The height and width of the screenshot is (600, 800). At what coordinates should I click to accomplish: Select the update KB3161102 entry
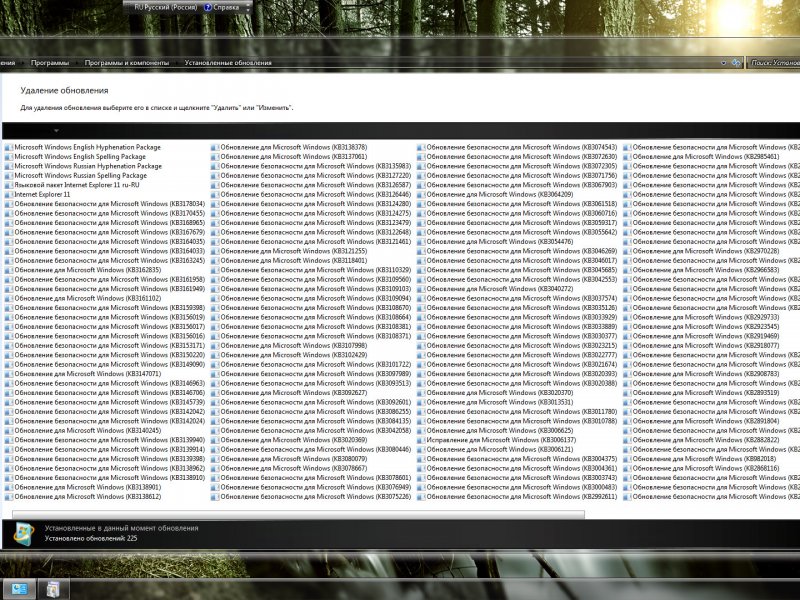88,298
